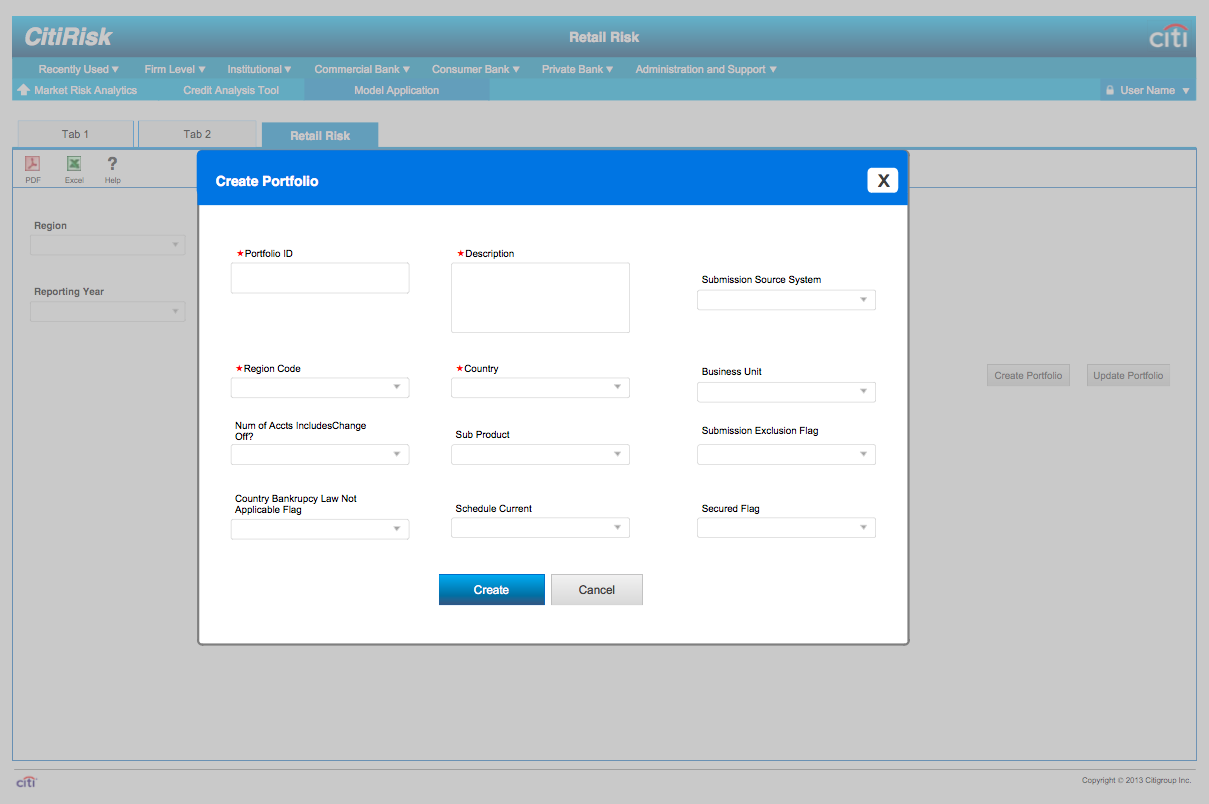Open Country Bankrupcy Law Not Applicable Flag dropdown
1209x804 pixels.
coord(320,529)
